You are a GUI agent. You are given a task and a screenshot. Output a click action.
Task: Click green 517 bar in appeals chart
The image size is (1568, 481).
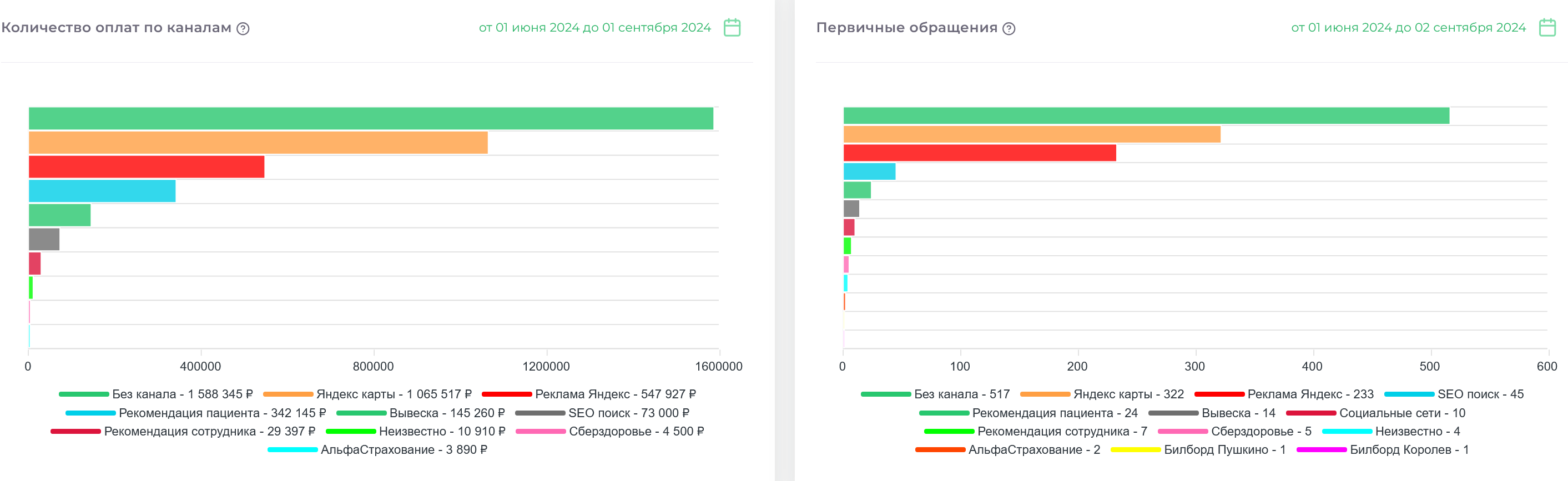coord(1146,115)
